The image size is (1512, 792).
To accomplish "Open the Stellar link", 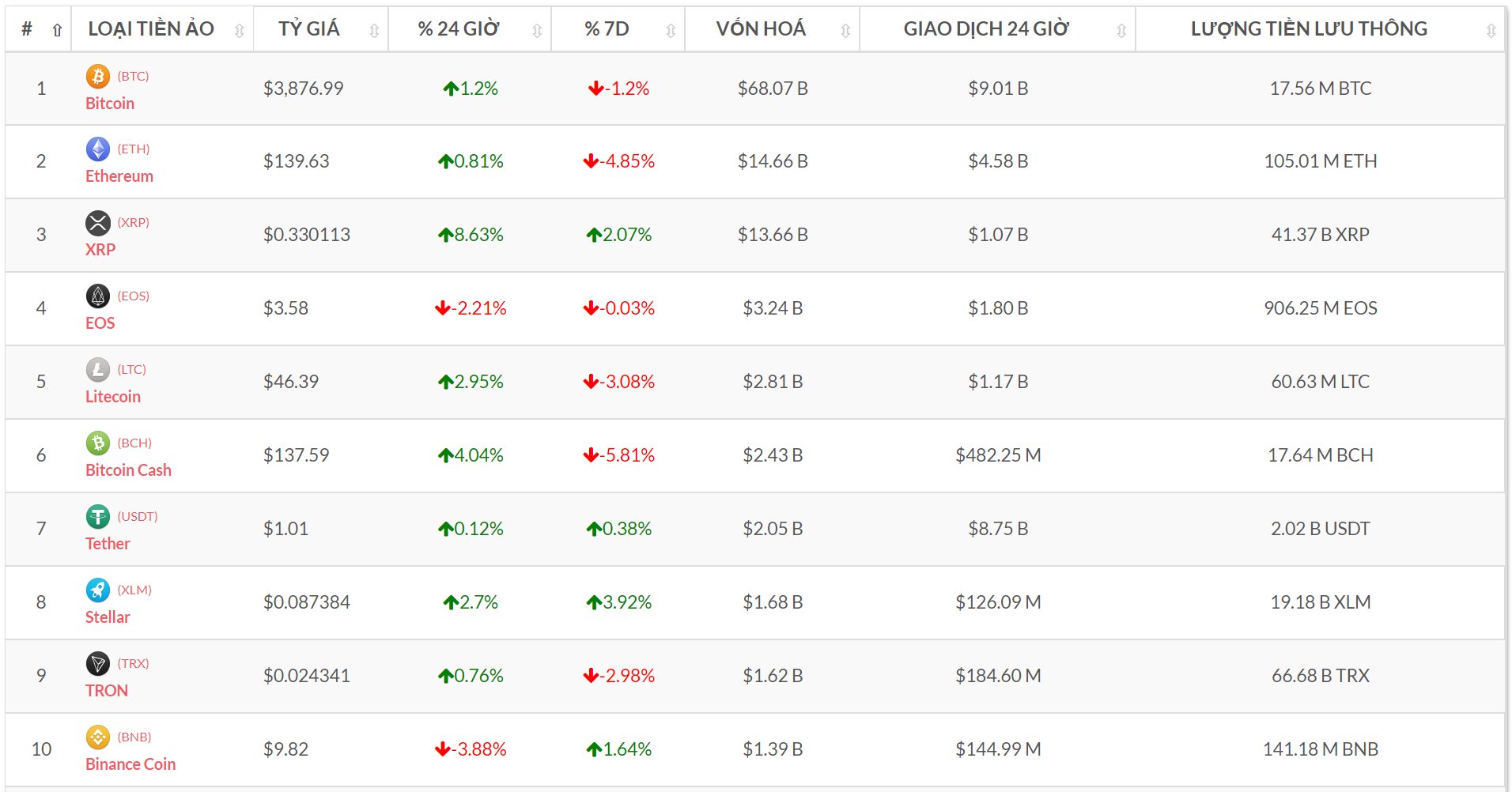I will pyautogui.click(x=108, y=617).
